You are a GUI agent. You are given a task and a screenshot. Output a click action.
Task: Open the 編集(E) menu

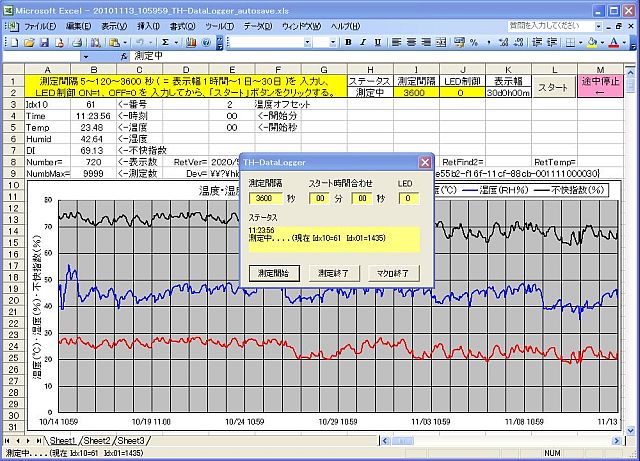click(78, 27)
